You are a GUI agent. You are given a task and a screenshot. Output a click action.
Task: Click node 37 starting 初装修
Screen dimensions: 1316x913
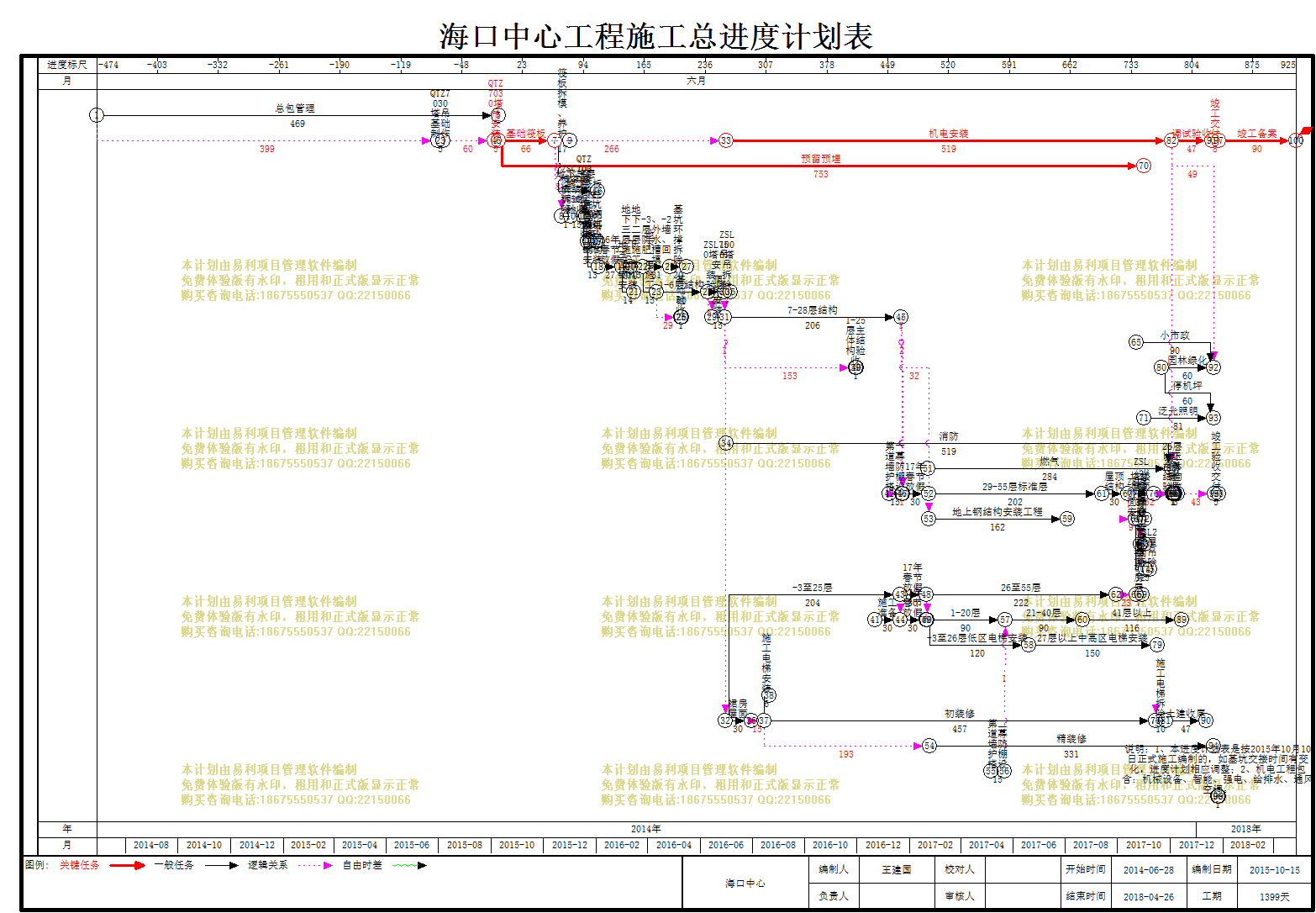tap(764, 720)
